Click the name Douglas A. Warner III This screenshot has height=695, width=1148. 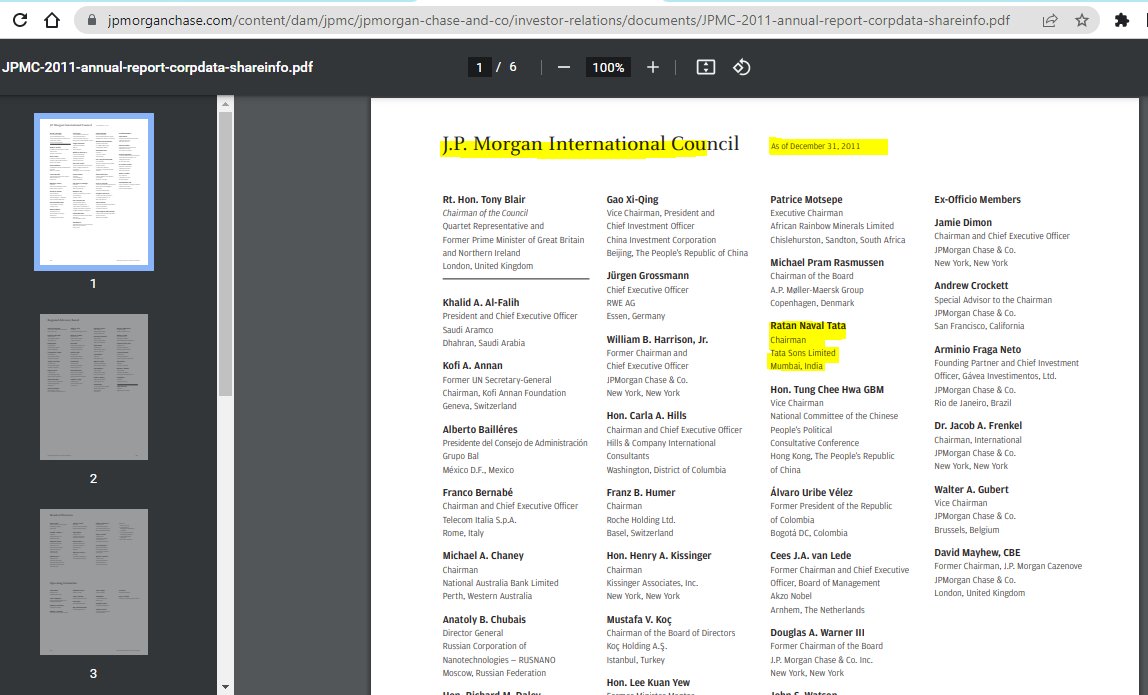817,633
